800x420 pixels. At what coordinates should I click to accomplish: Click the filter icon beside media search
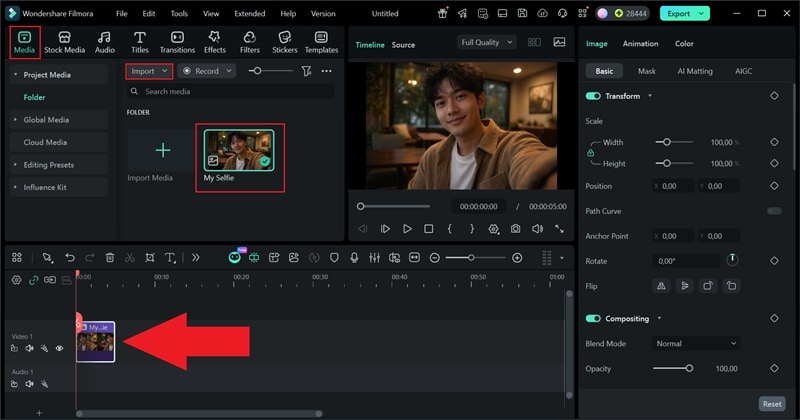pyautogui.click(x=306, y=71)
